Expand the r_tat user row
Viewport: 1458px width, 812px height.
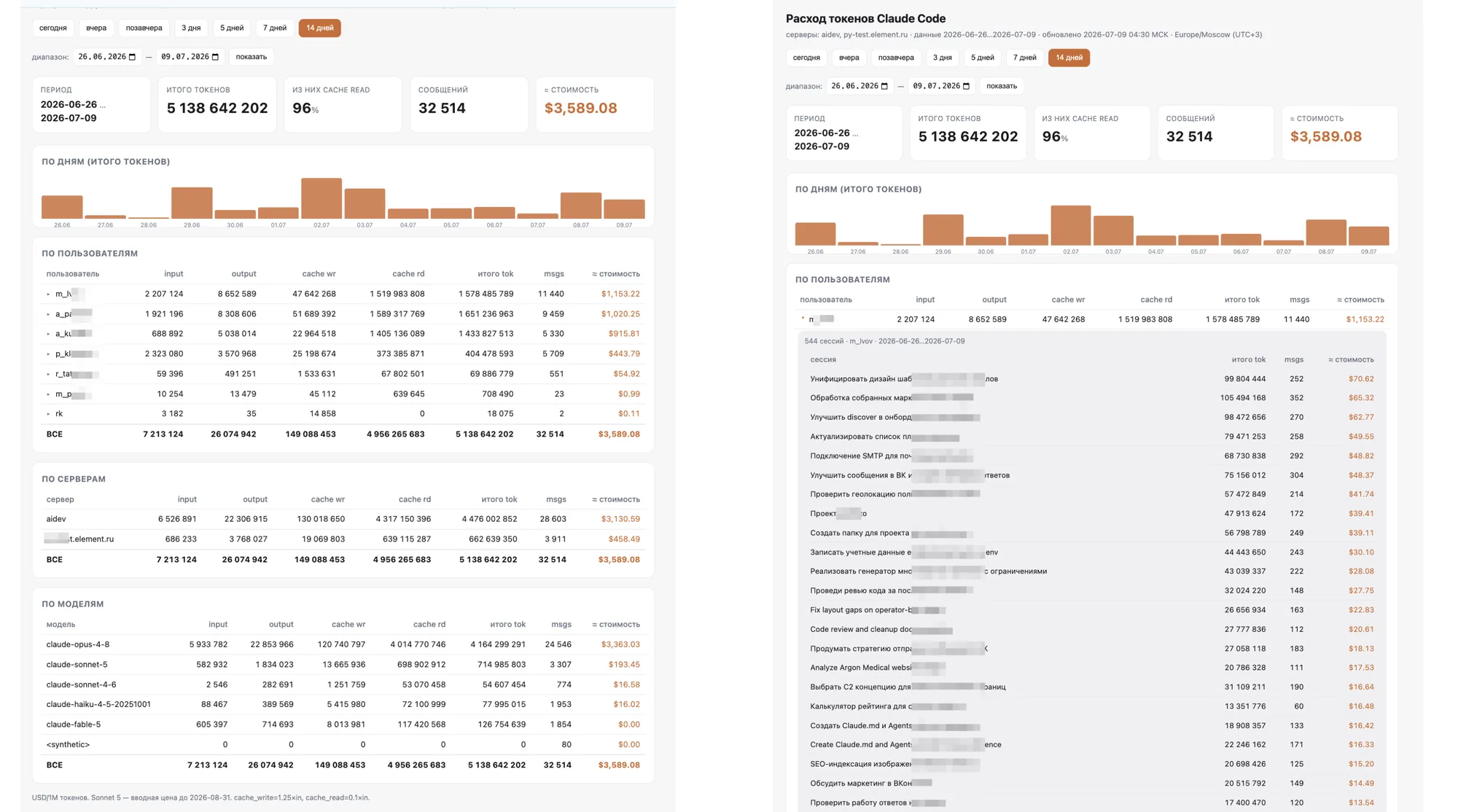[49, 374]
